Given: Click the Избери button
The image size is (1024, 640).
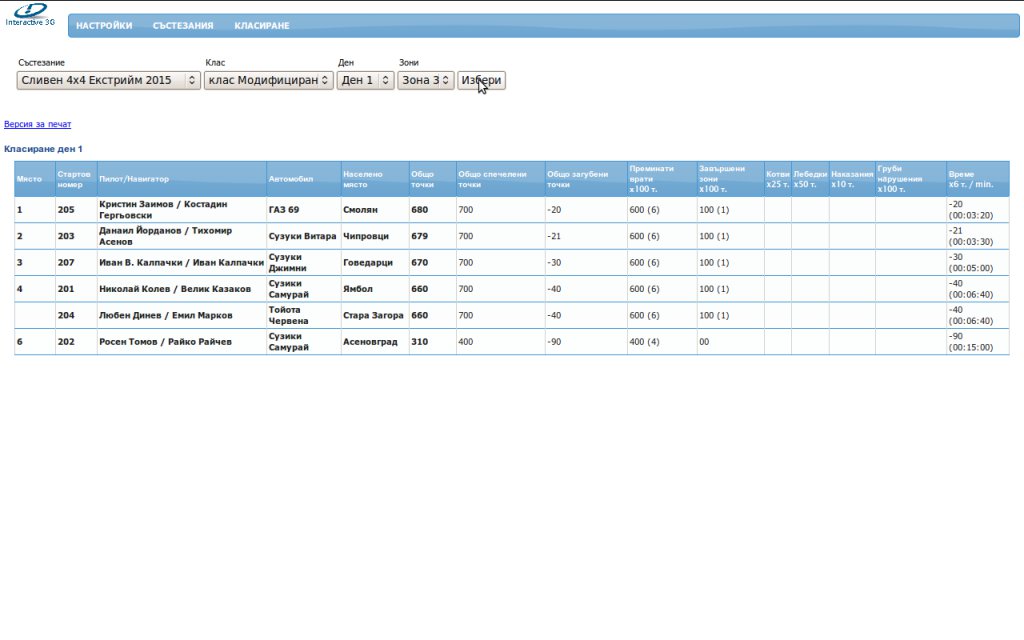Looking at the screenshot, I should click(x=481, y=80).
